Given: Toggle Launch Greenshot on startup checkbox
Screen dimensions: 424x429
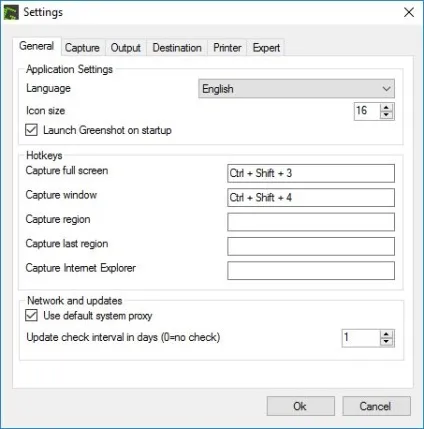Looking at the screenshot, I should [x=31, y=130].
